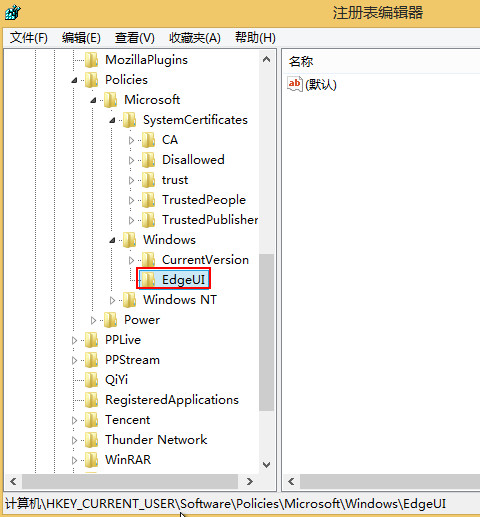Click the TrustedPublisher folder icon

(x=149, y=220)
